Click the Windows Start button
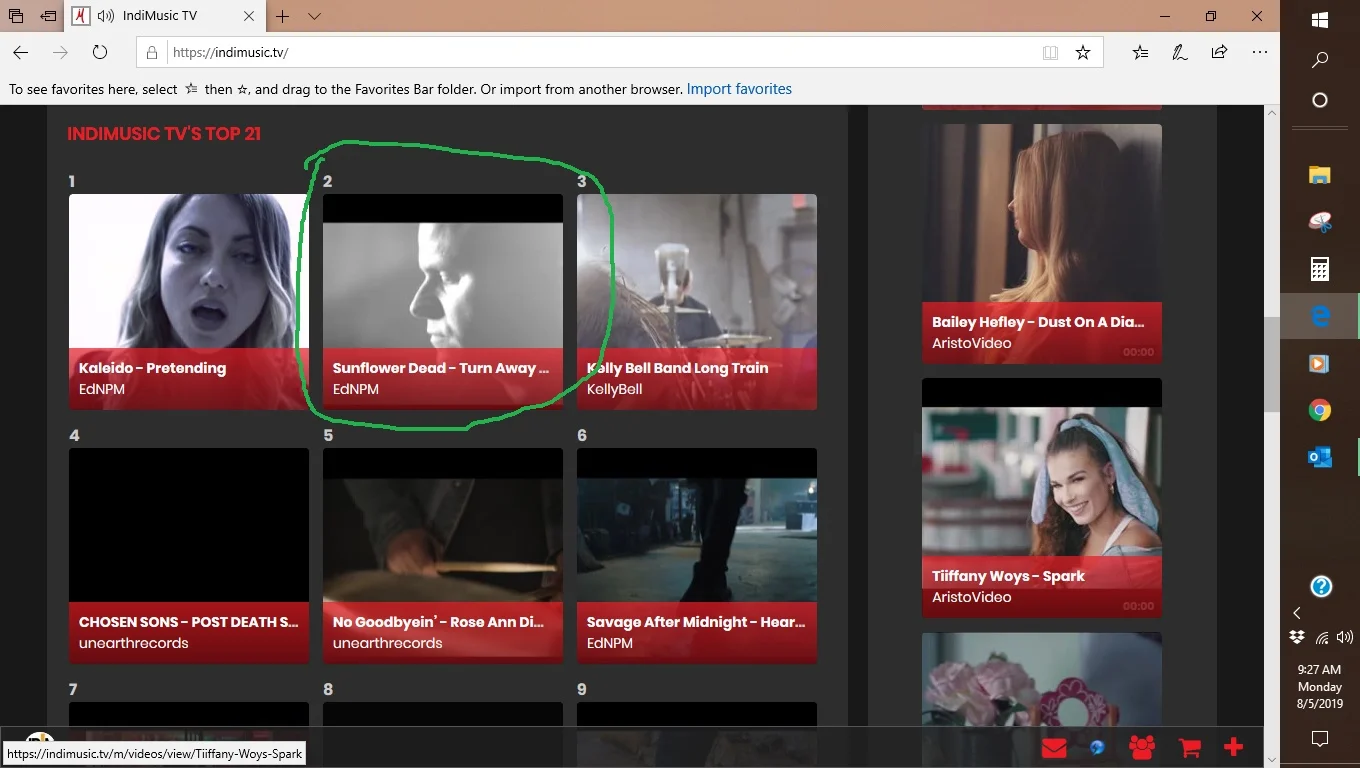Screen dimensions: 1360x768 tap(1320, 20)
